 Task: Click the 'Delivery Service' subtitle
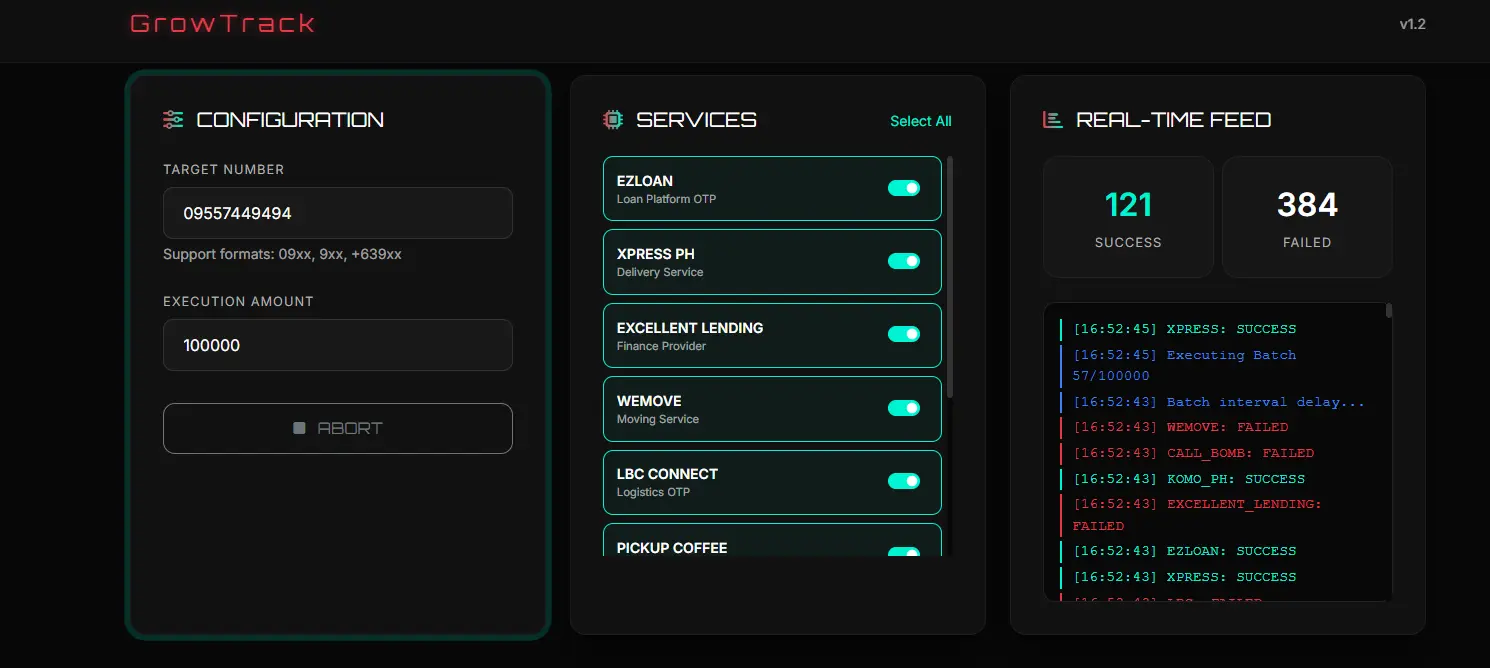coord(660,272)
